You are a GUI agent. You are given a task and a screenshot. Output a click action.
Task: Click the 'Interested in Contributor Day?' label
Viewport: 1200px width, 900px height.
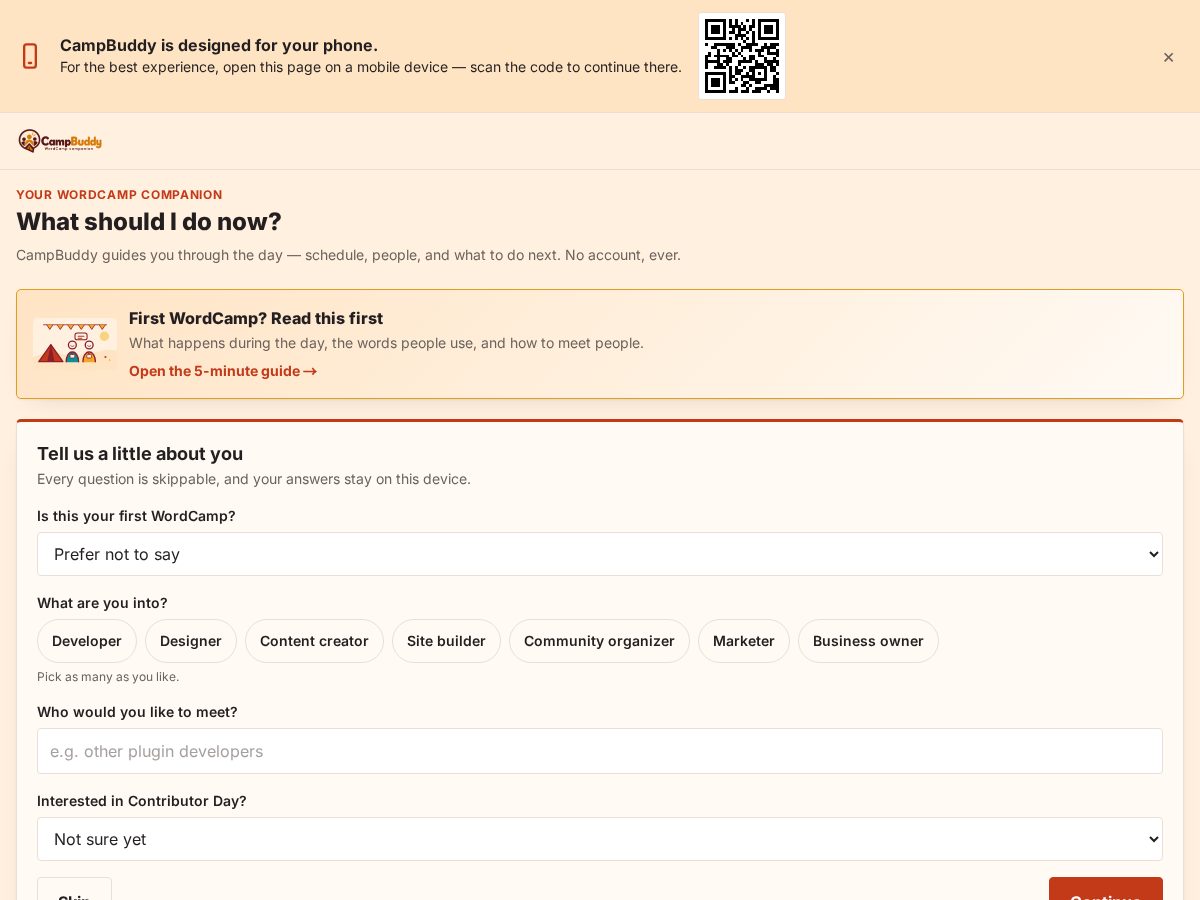tap(142, 801)
